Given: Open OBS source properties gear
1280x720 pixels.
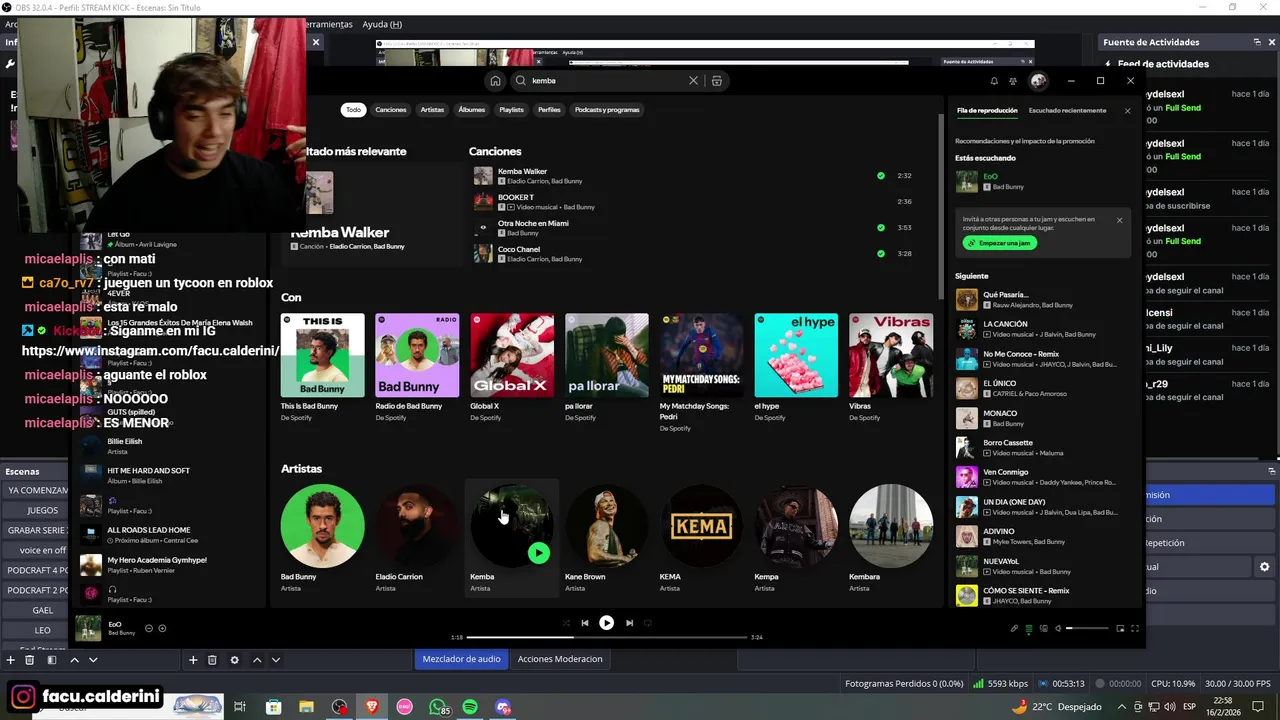Looking at the screenshot, I should [x=234, y=660].
